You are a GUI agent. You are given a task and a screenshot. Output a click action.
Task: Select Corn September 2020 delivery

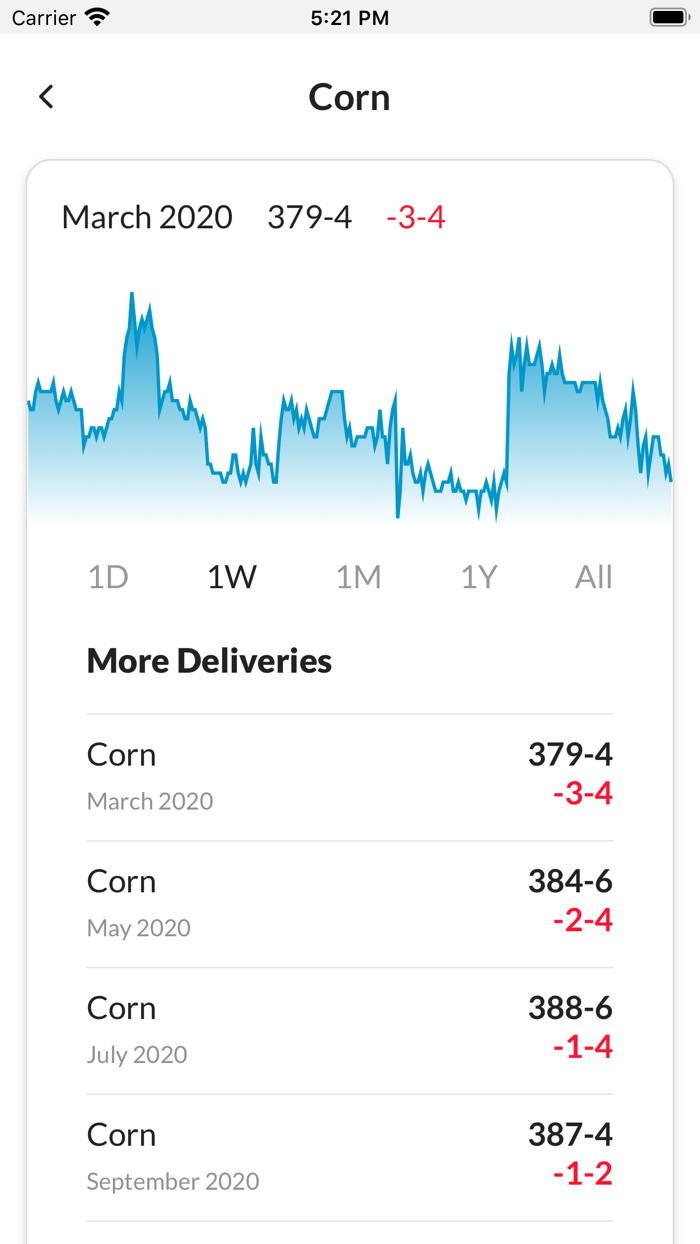(x=350, y=1157)
